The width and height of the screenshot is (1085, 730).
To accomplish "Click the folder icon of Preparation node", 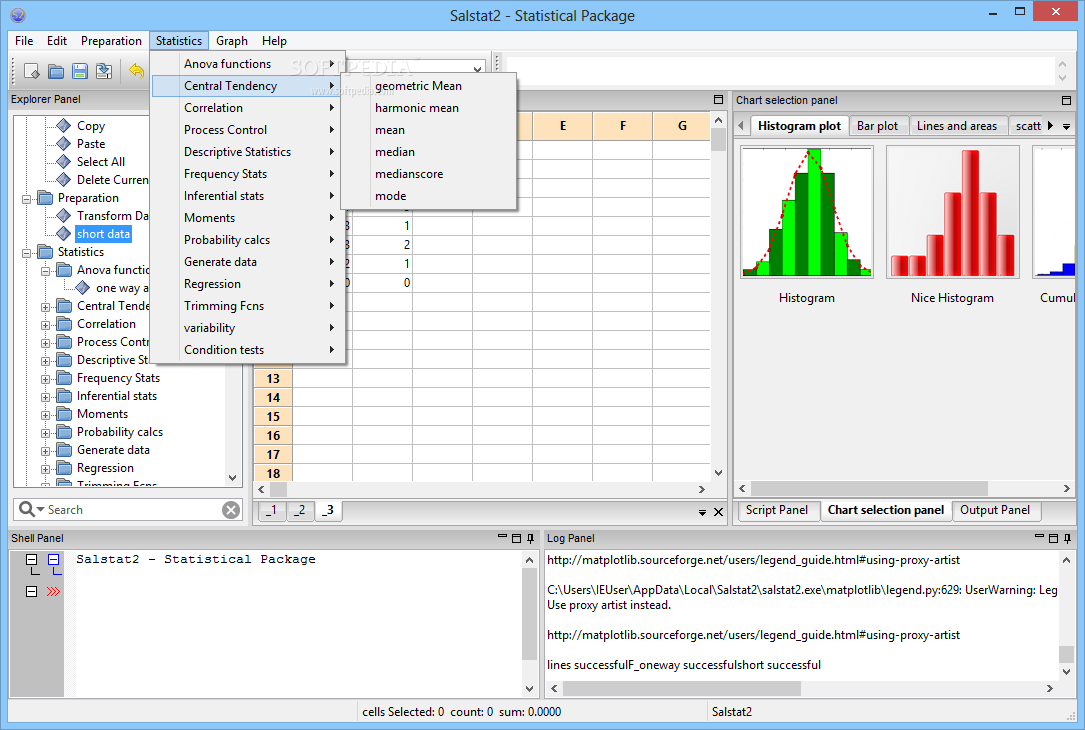I will (45, 198).
